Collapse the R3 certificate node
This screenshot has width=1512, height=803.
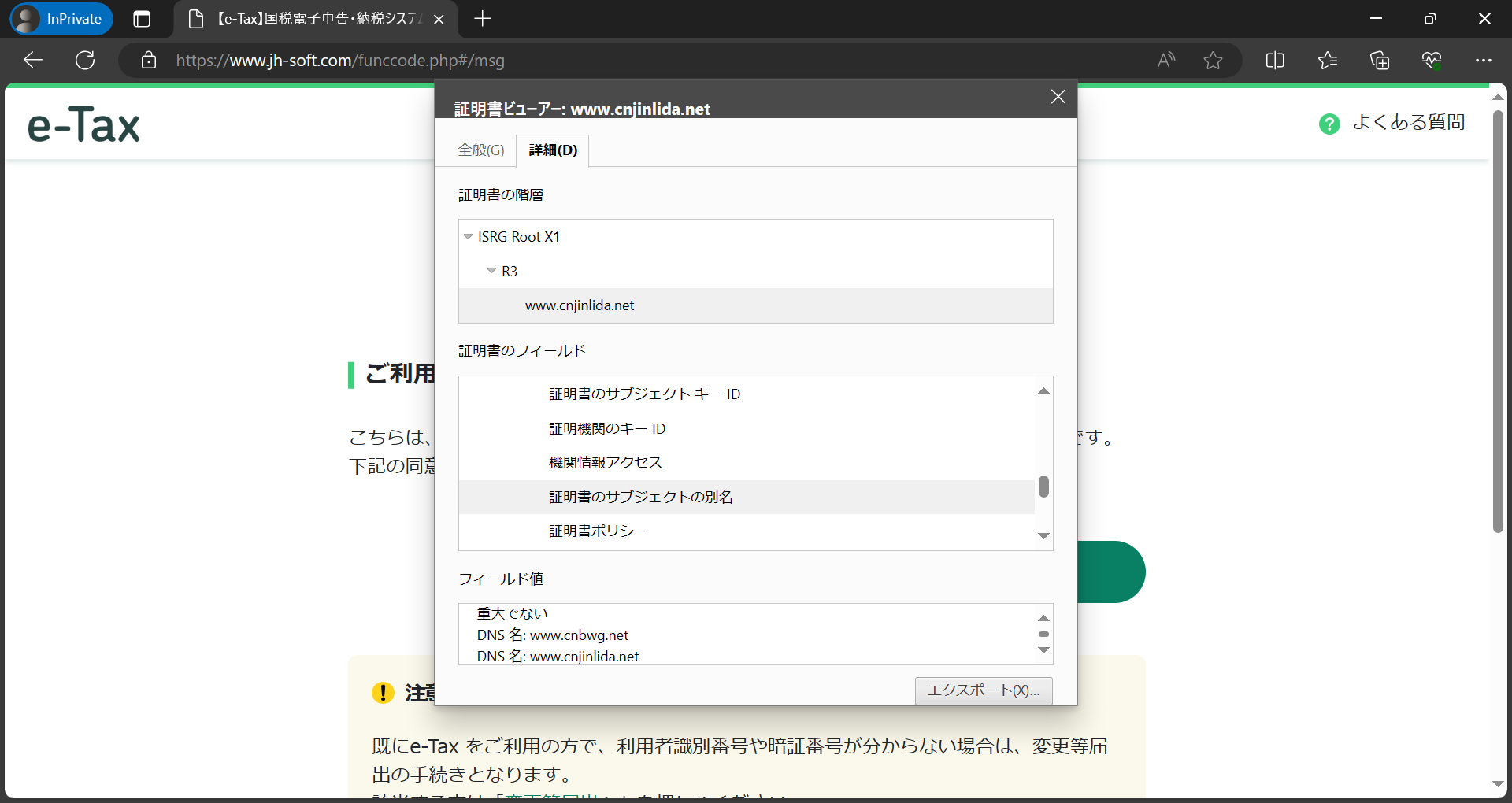(491, 271)
